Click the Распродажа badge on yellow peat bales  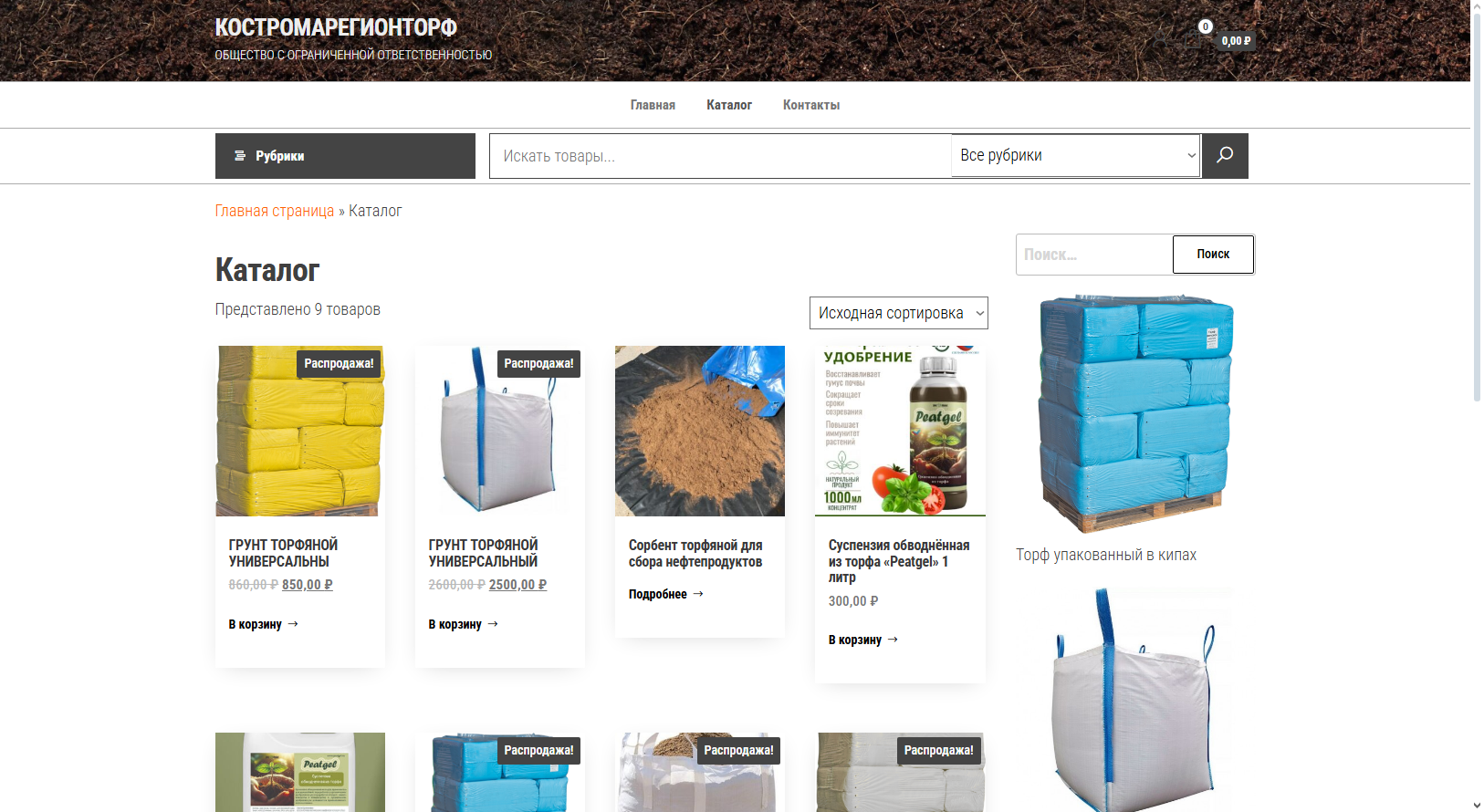point(339,363)
